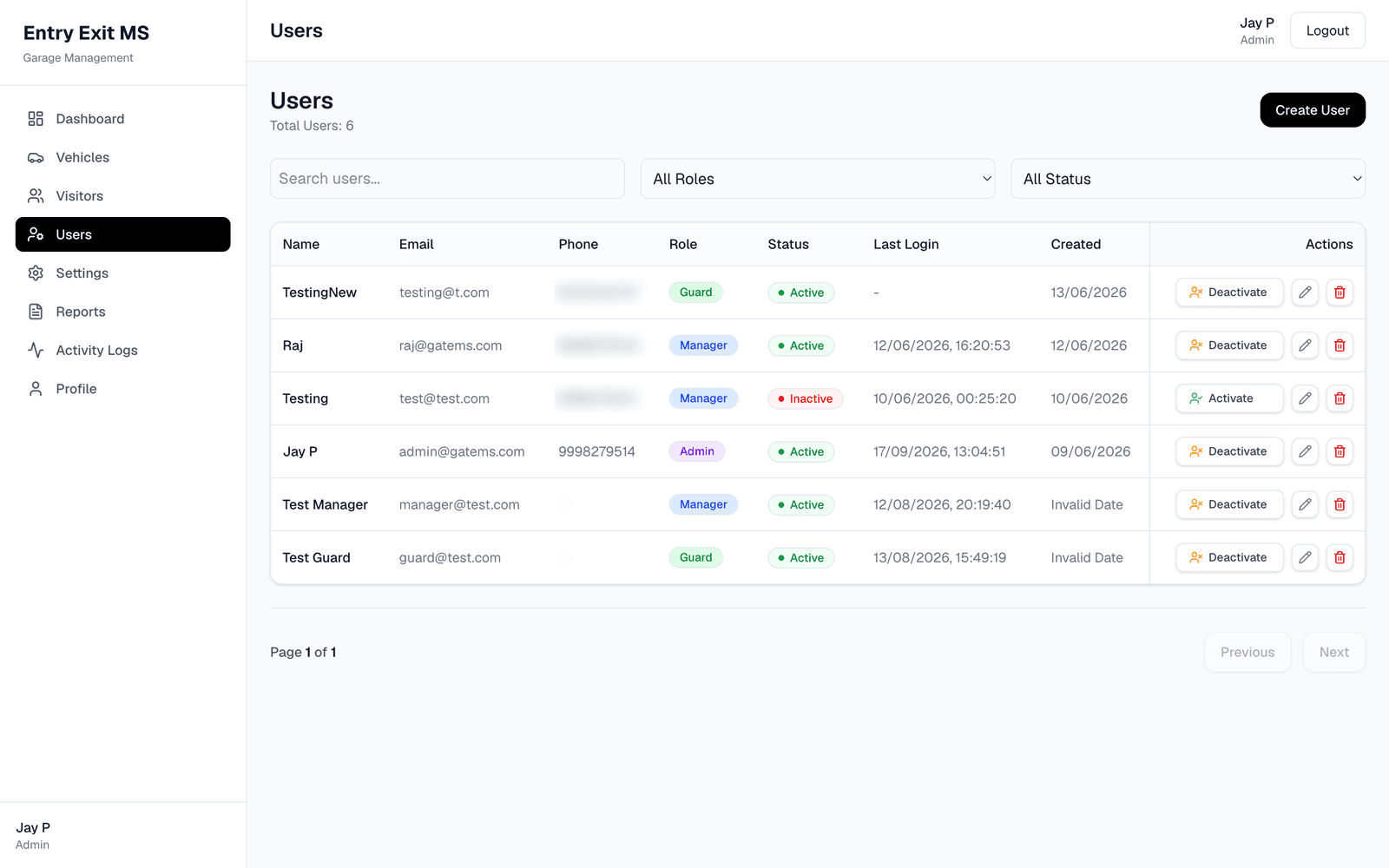Viewport: 1389px width, 868px height.
Task: Click the Search users input field
Action: pos(447,179)
